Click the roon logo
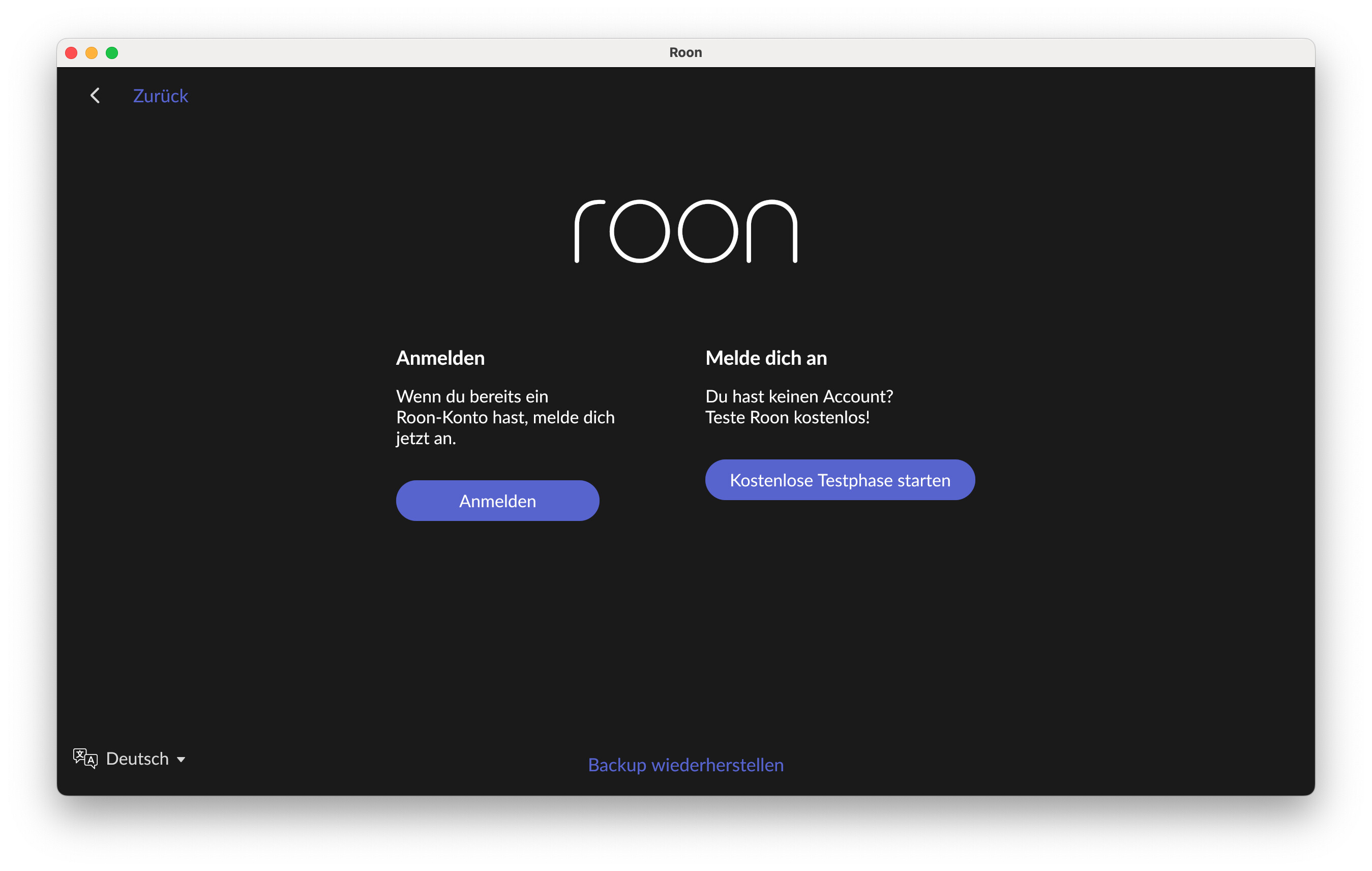1372x871 pixels. pos(685,231)
